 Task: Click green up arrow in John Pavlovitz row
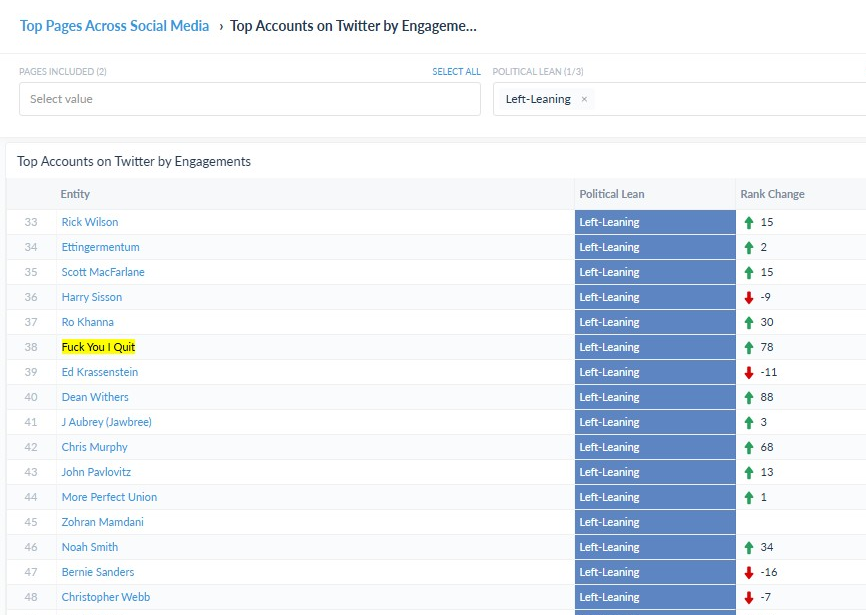[749, 473]
